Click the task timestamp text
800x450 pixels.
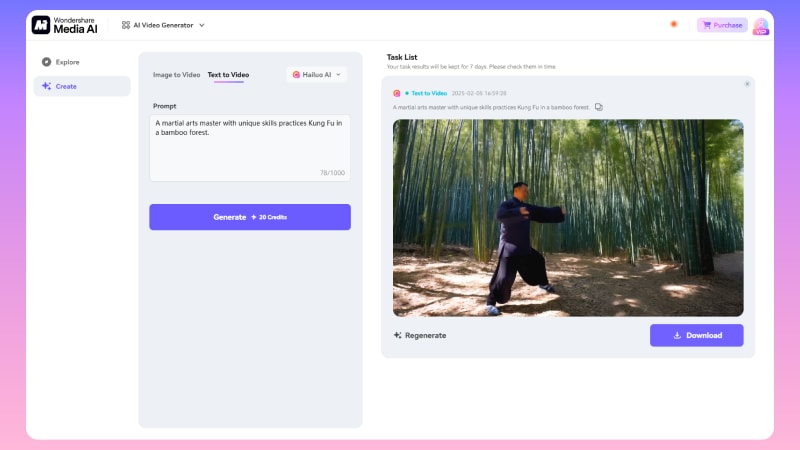tap(479, 93)
